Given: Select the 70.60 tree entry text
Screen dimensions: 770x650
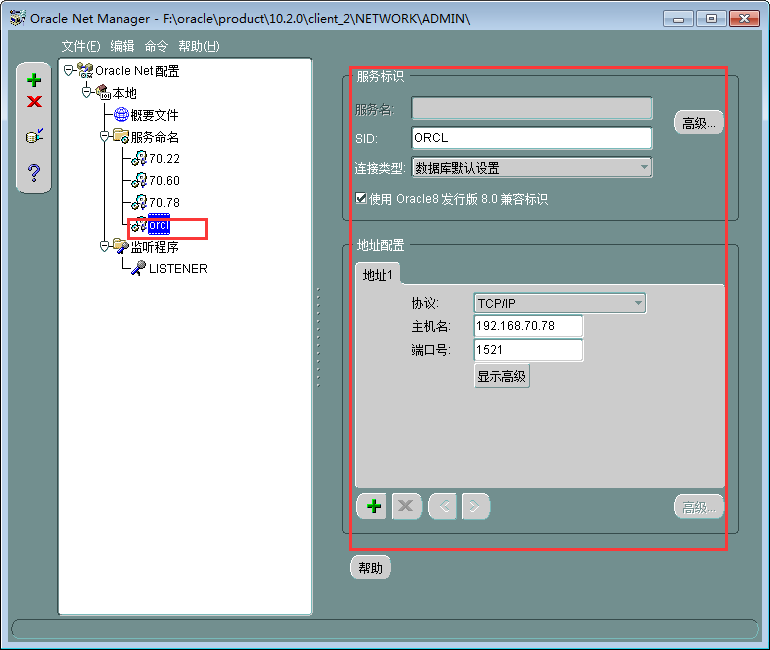Looking at the screenshot, I should pyautogui.click(x=165, y=181).
